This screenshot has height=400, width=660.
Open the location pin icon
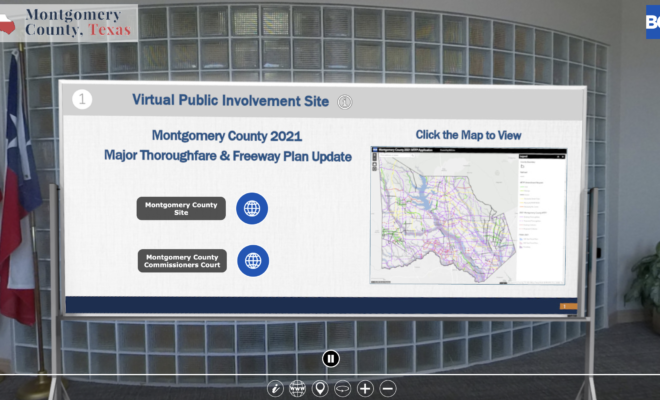[320, 388]
